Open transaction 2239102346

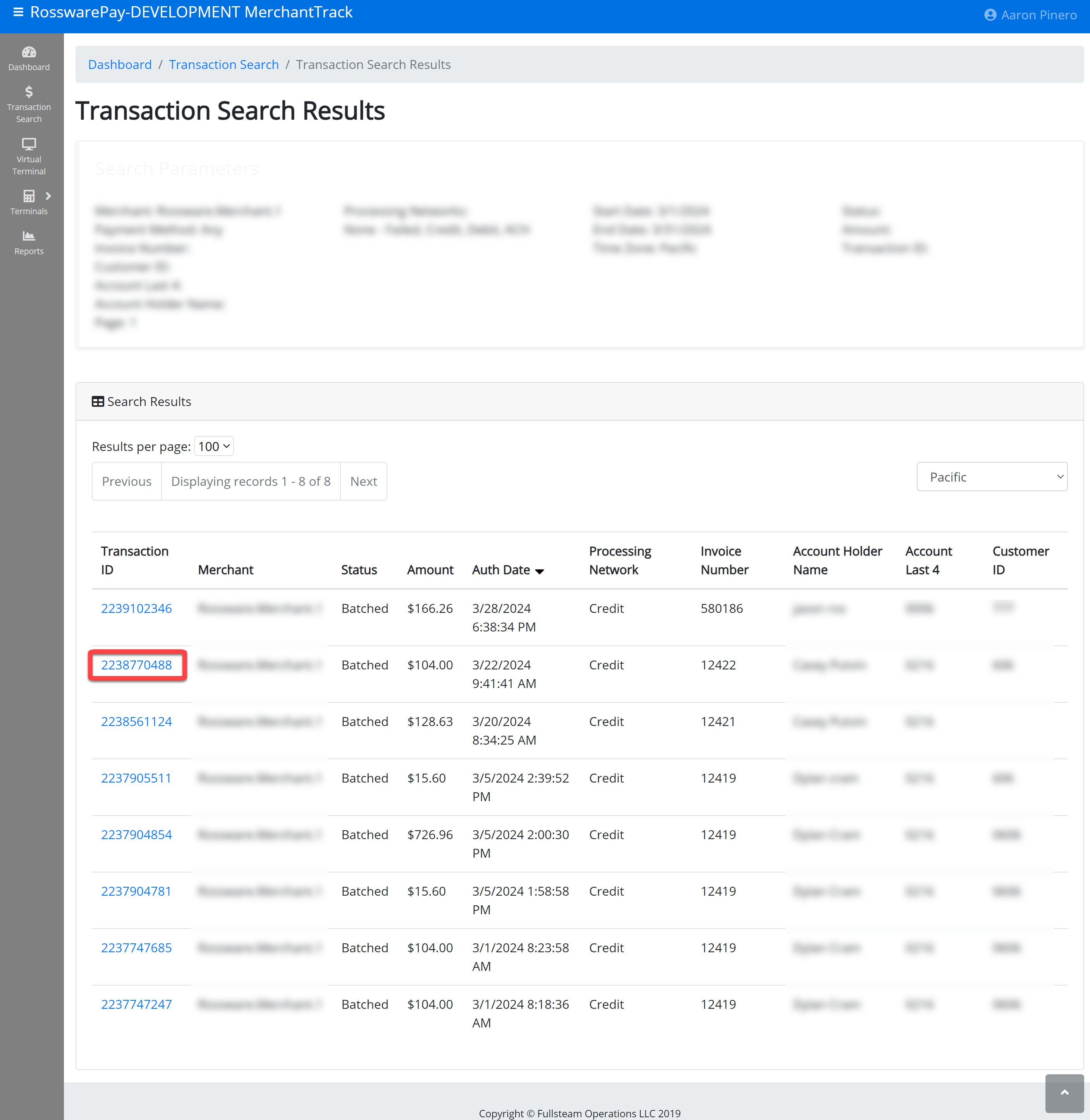pos(136,608)
